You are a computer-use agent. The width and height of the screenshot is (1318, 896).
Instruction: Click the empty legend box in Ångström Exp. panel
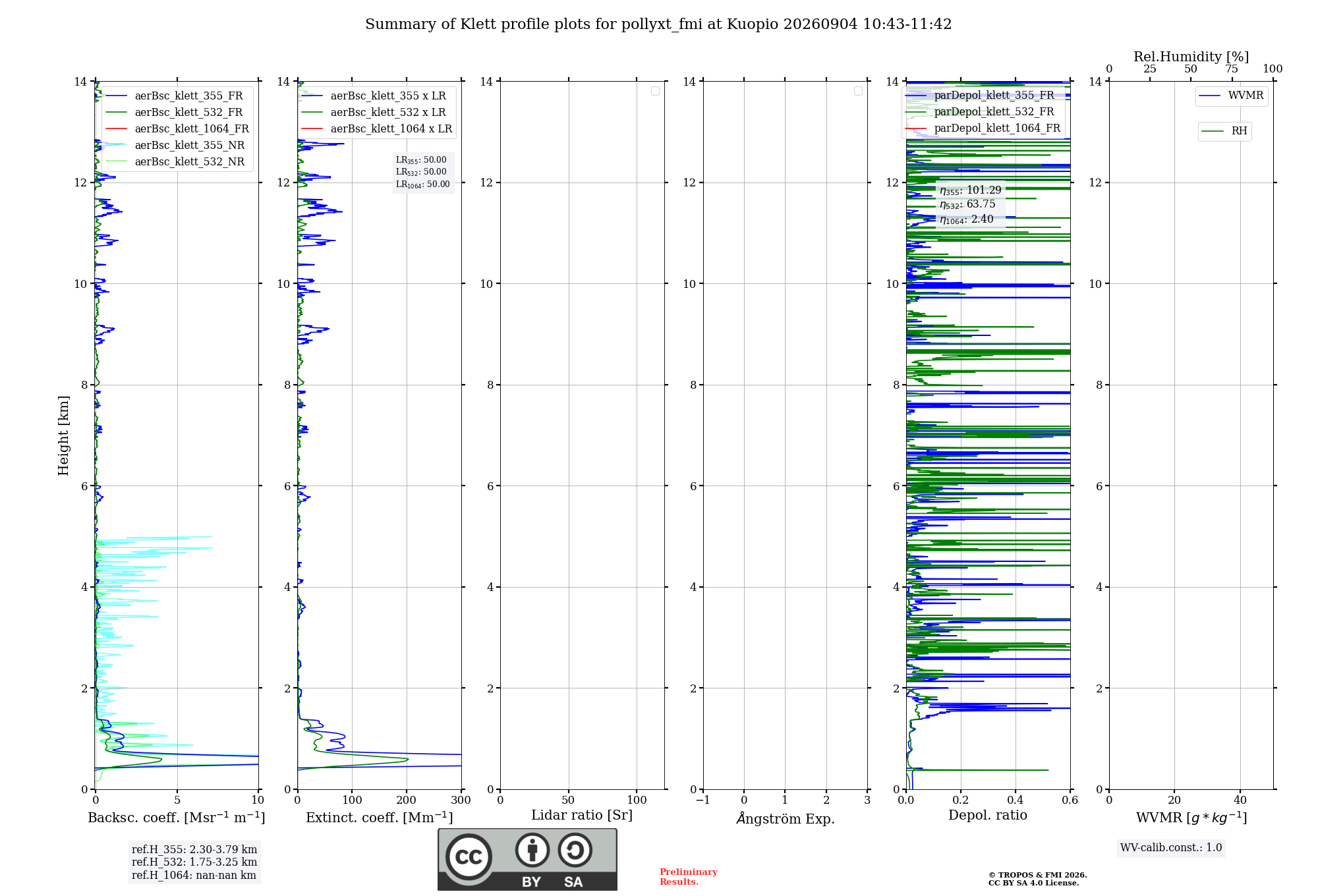858,91
